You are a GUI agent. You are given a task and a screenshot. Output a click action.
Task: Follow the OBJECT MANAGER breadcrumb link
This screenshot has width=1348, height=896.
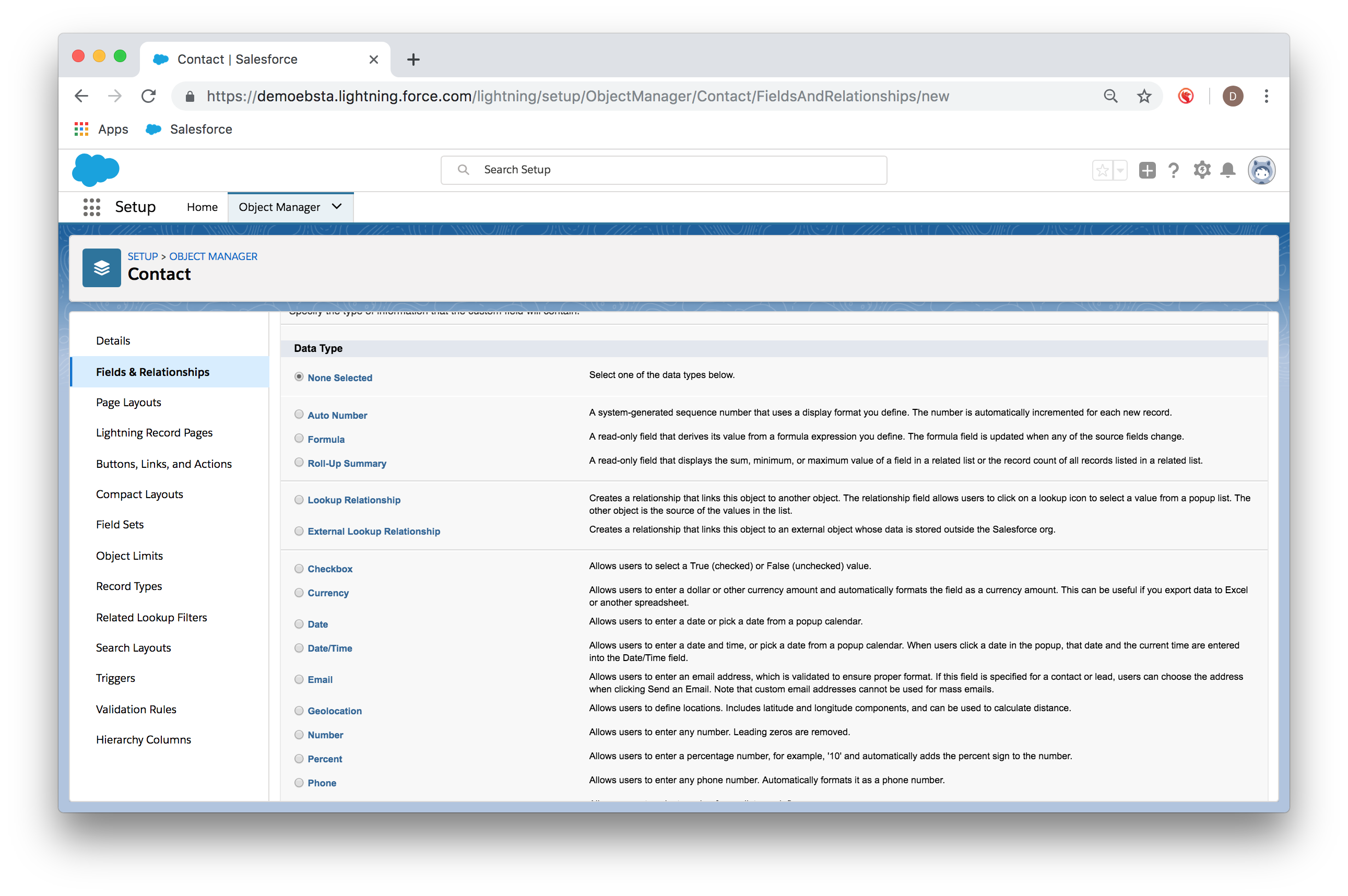213,256
